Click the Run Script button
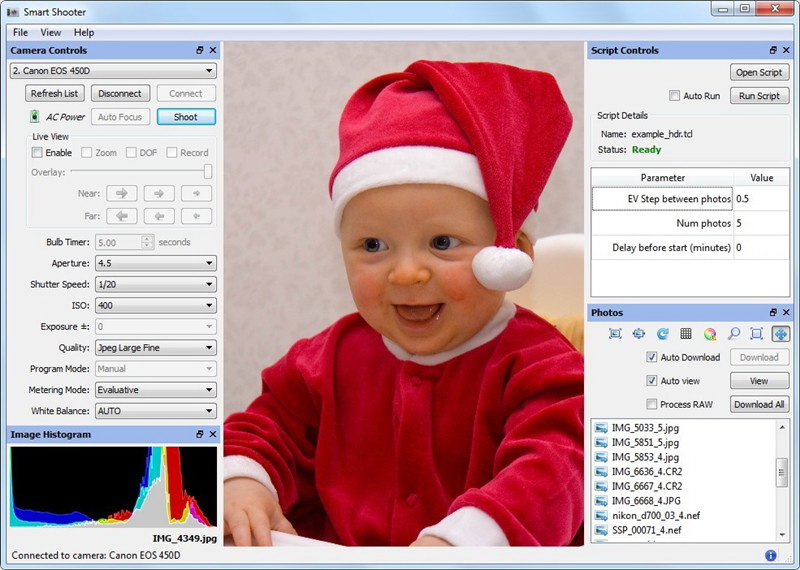800x570 pixels. (759, 96)
